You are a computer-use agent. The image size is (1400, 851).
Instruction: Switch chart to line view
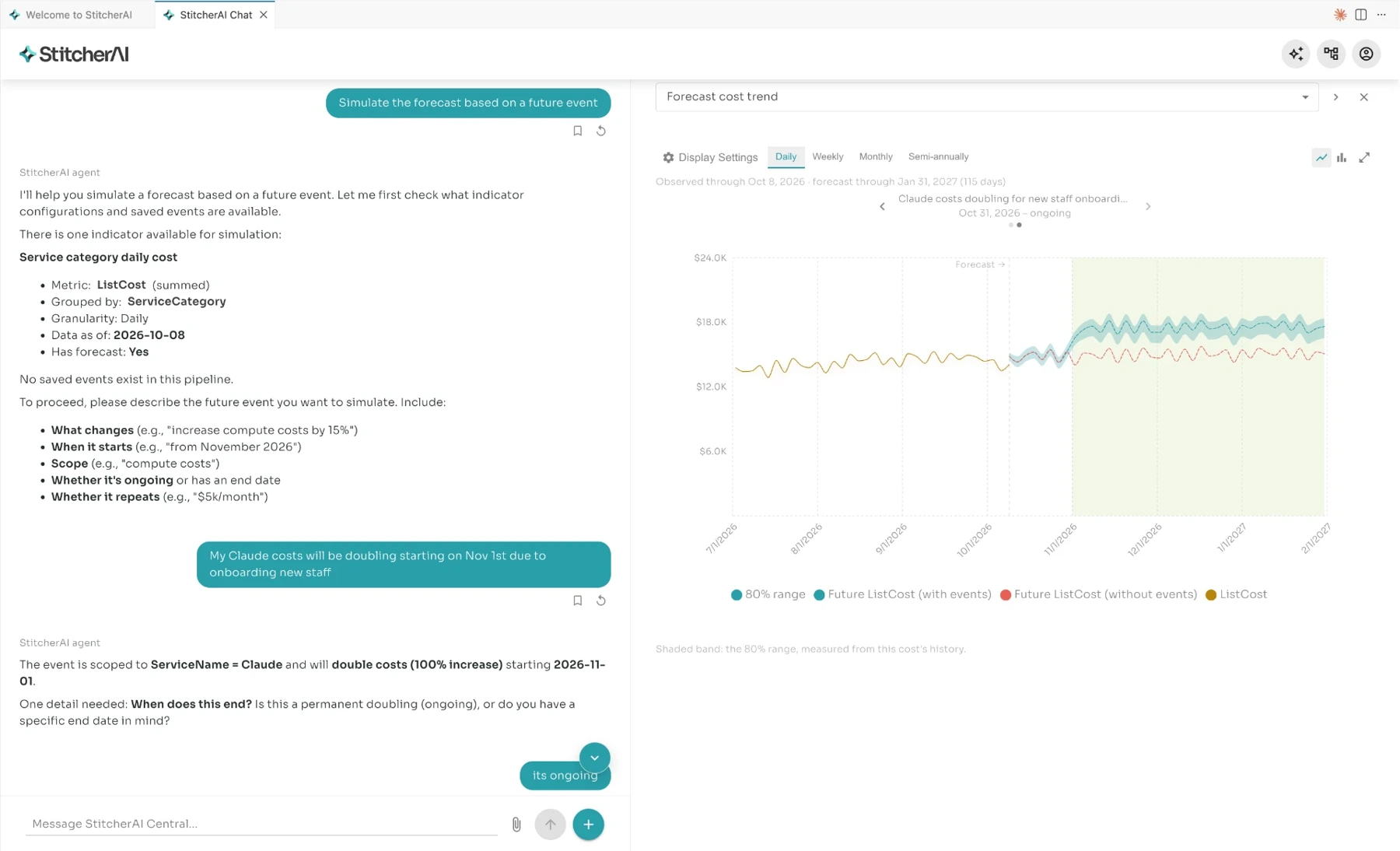click(x=1321, y=157)
